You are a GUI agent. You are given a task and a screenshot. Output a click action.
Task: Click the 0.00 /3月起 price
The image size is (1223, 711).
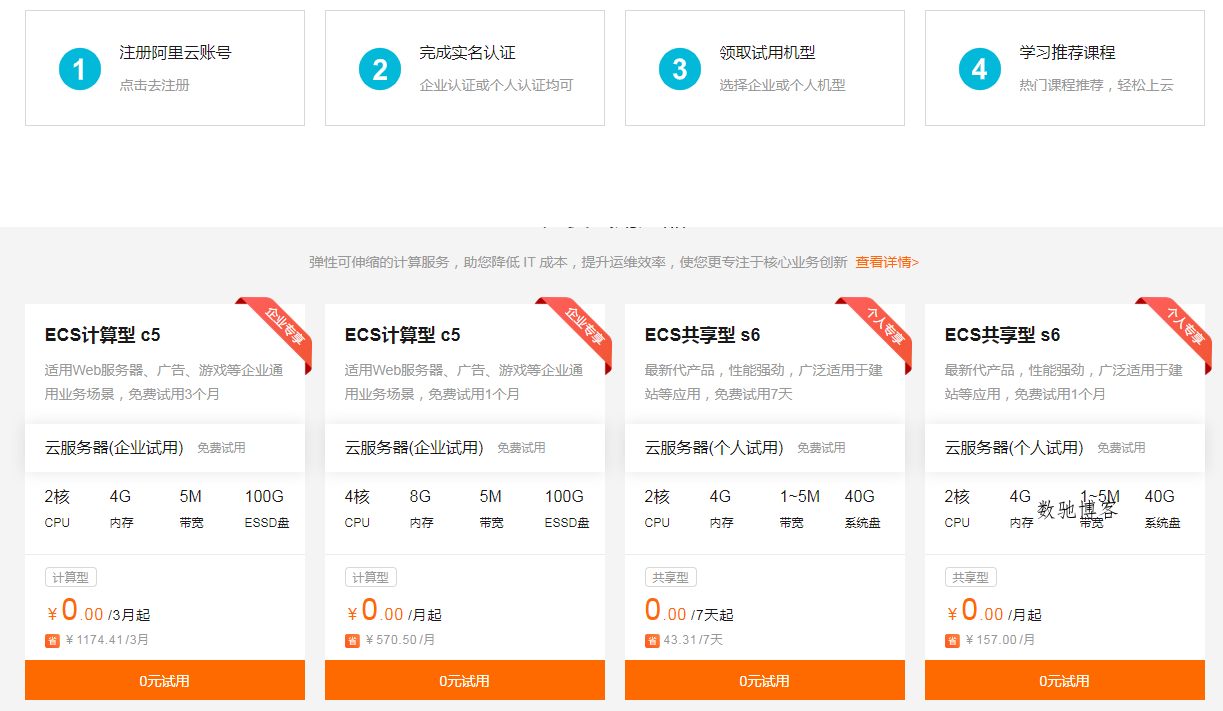coord(99,611)
